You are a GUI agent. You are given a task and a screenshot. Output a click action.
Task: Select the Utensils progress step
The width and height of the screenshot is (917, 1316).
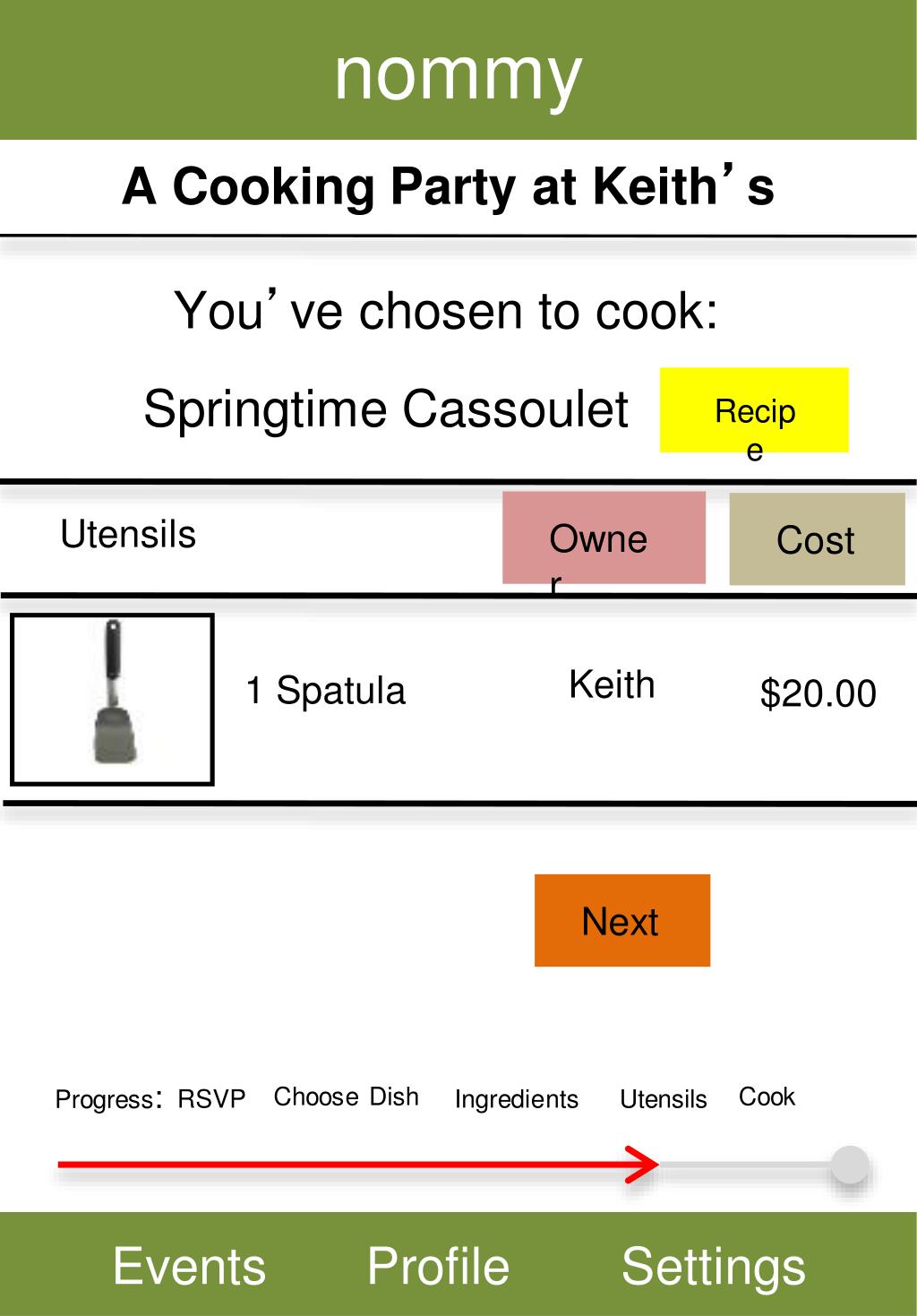(664, 1099)
